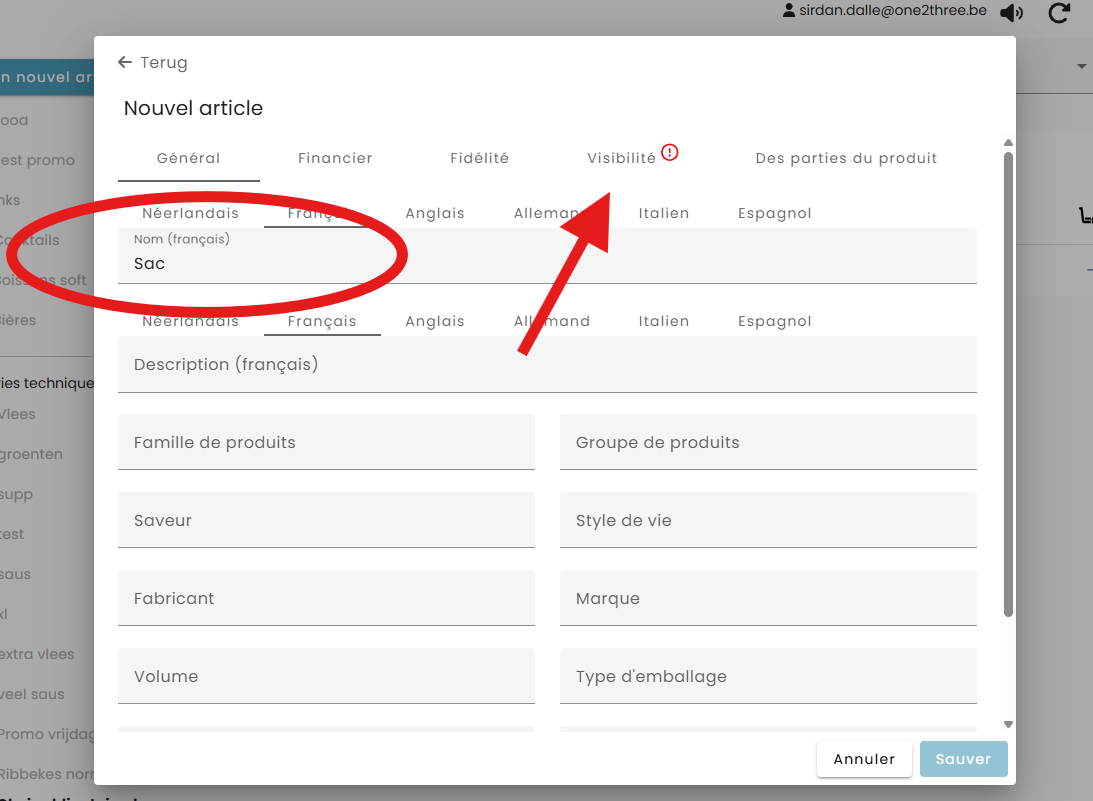This screenshot has height=801, width=1093.
Task: Click the scroll-up arrow of the dialog scrollbar
Action: click(x=1008, y=143)
